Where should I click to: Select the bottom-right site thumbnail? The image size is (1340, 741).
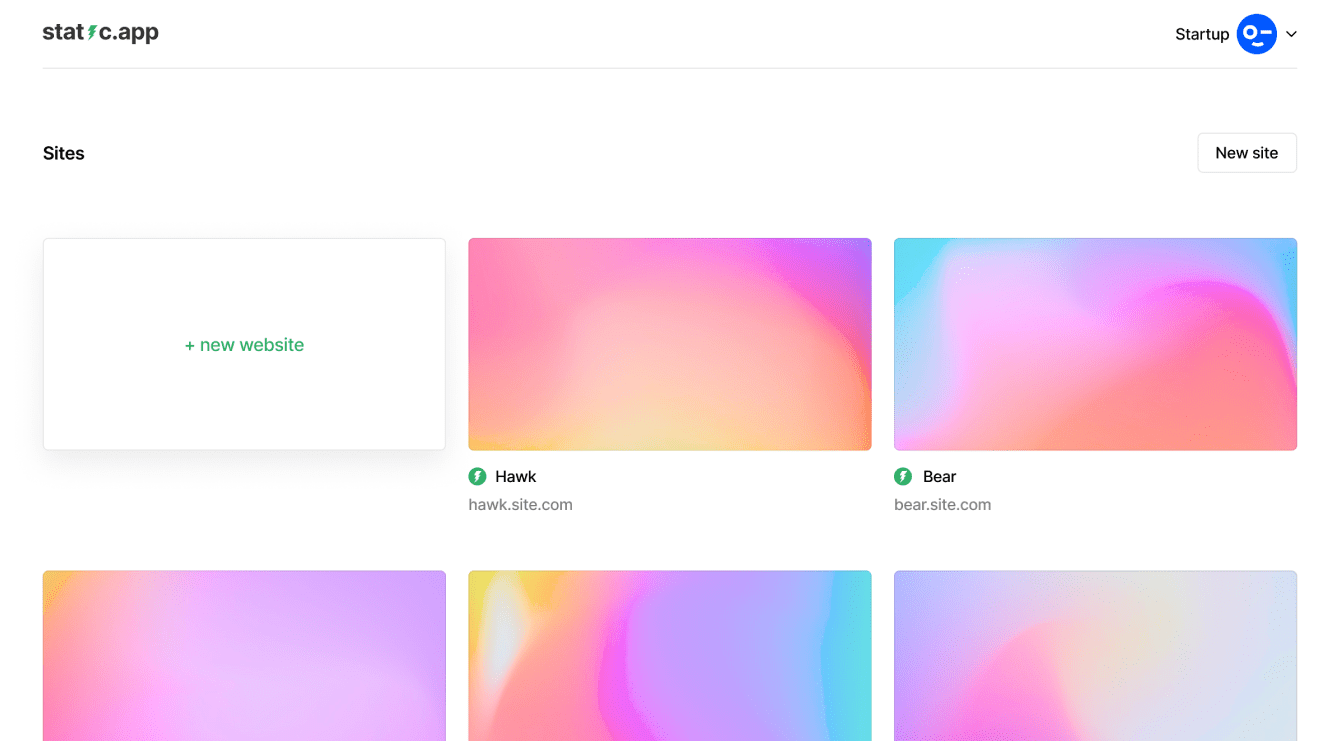1095,656
